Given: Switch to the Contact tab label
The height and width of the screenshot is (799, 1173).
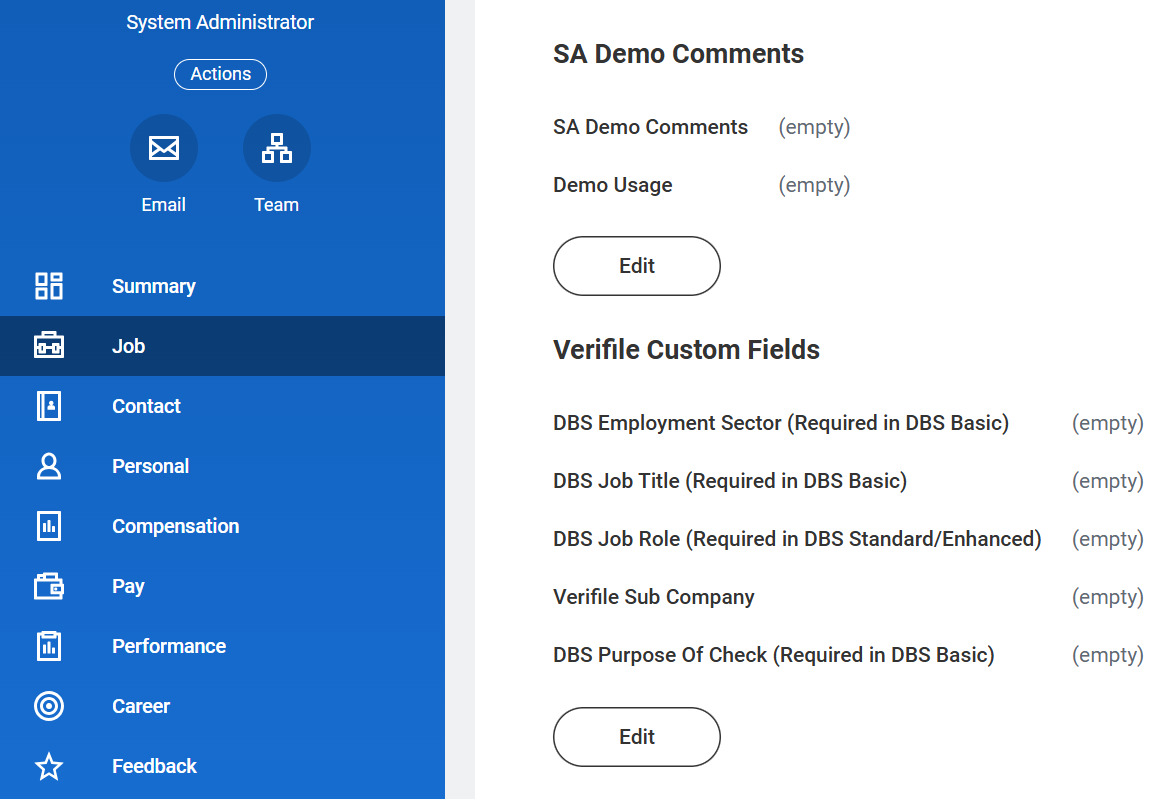Looking at the screenshot, I should (x=147, y=406).
